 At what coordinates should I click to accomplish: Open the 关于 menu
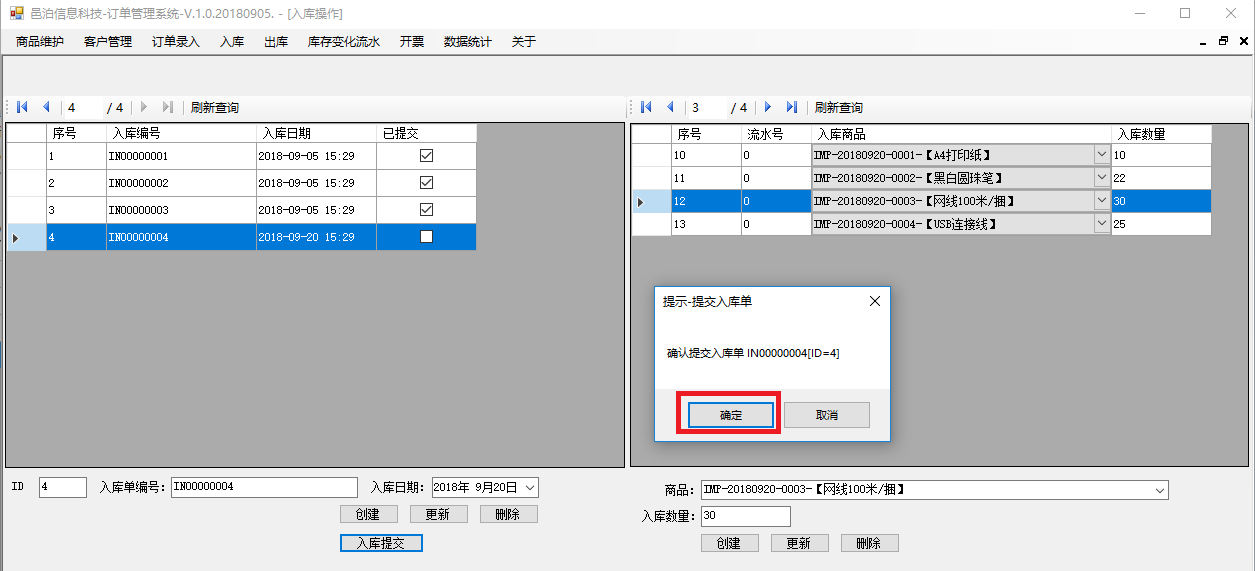pos(524,42)
